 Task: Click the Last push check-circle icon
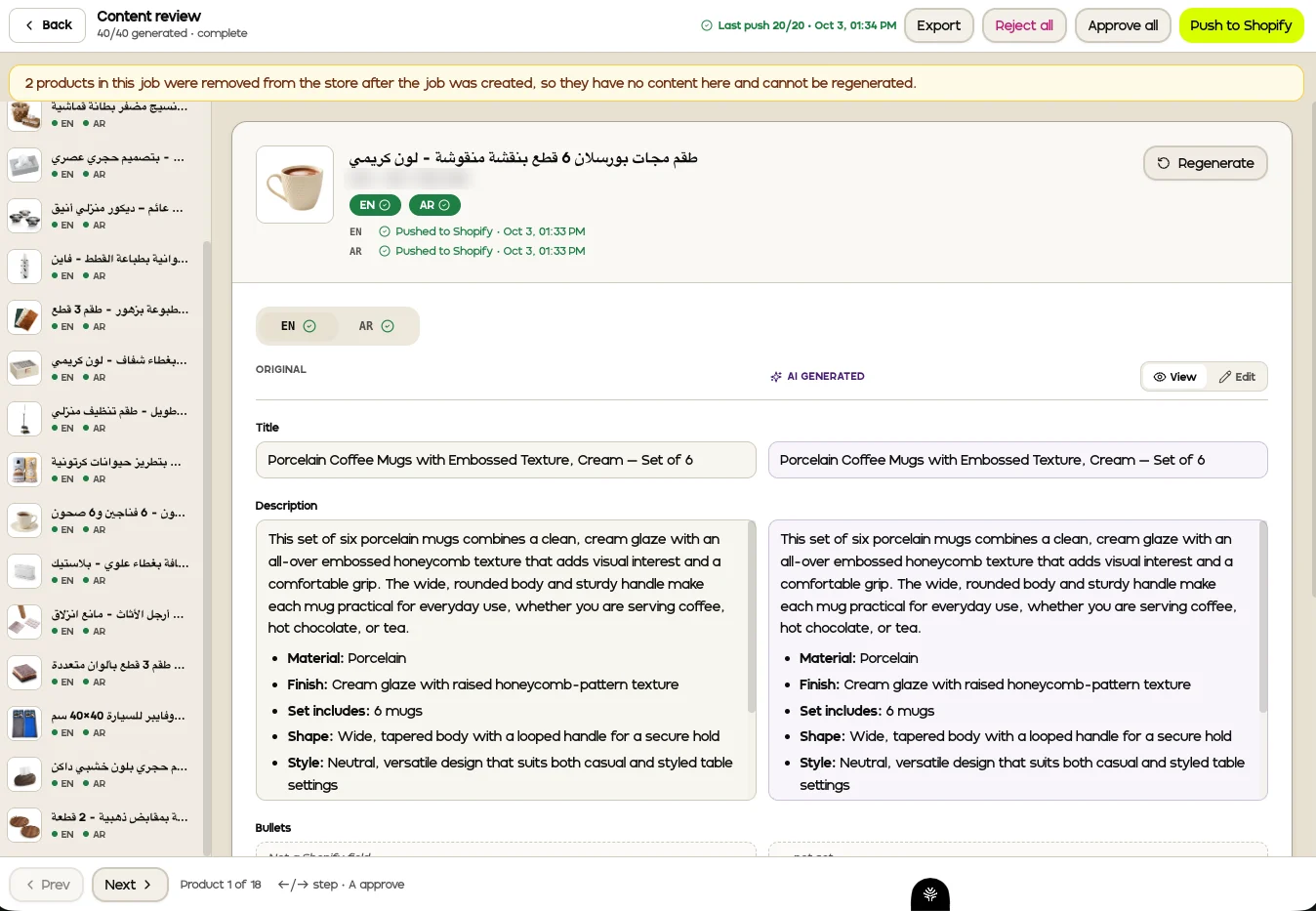pos(707,25)
